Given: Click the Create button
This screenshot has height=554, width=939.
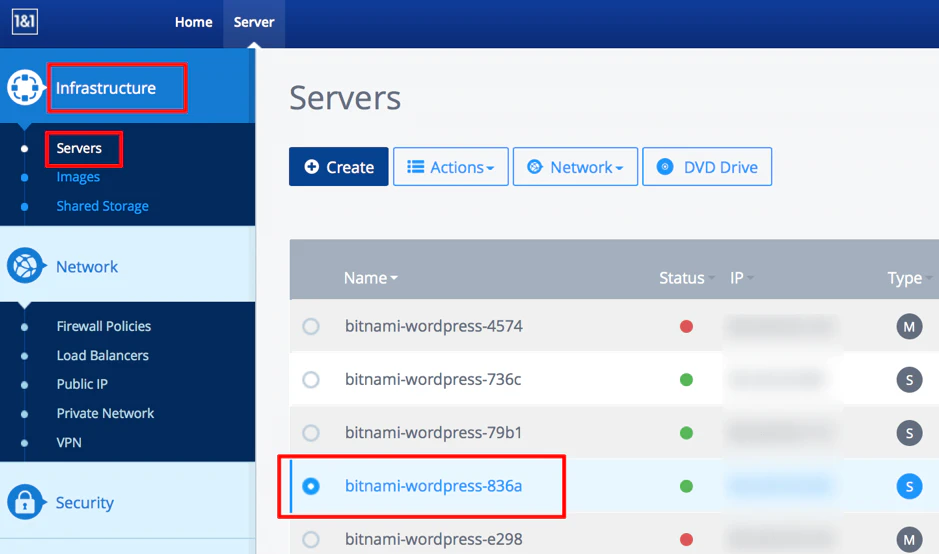Looking at the screenshot, I should pyautogui.click(x=338, y=166).
